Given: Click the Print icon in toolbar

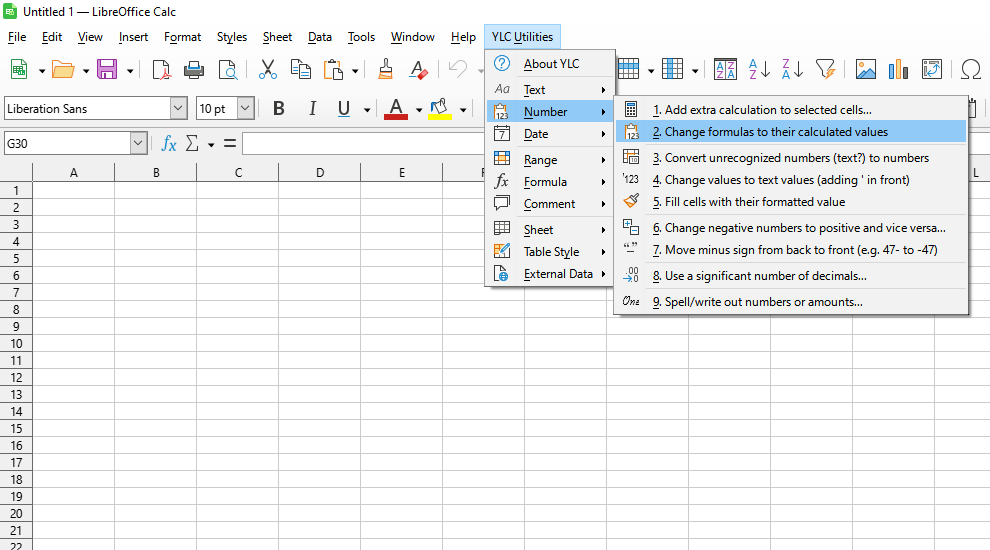Looking at the screenshot, I should coord(194,69).
